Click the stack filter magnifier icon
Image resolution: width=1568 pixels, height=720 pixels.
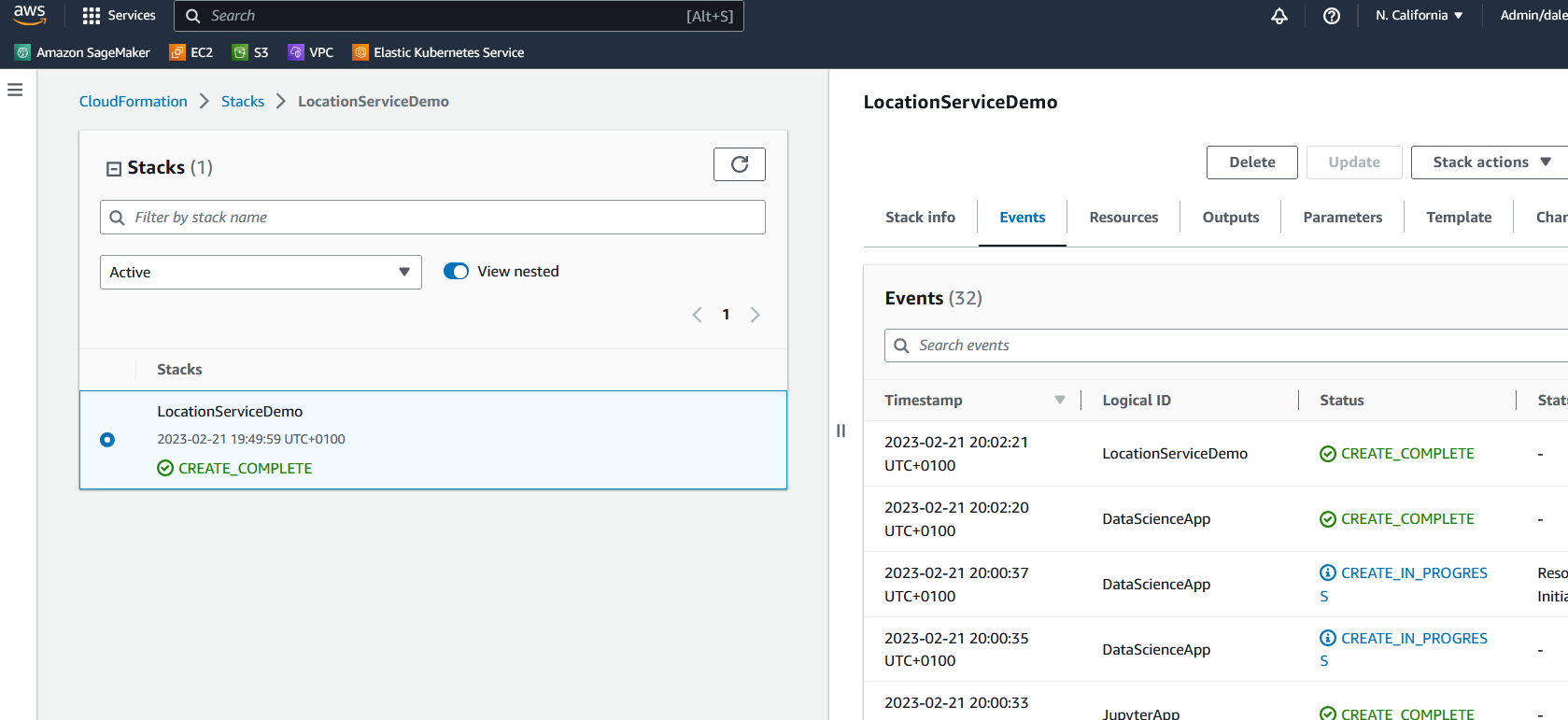coord(117,218)
